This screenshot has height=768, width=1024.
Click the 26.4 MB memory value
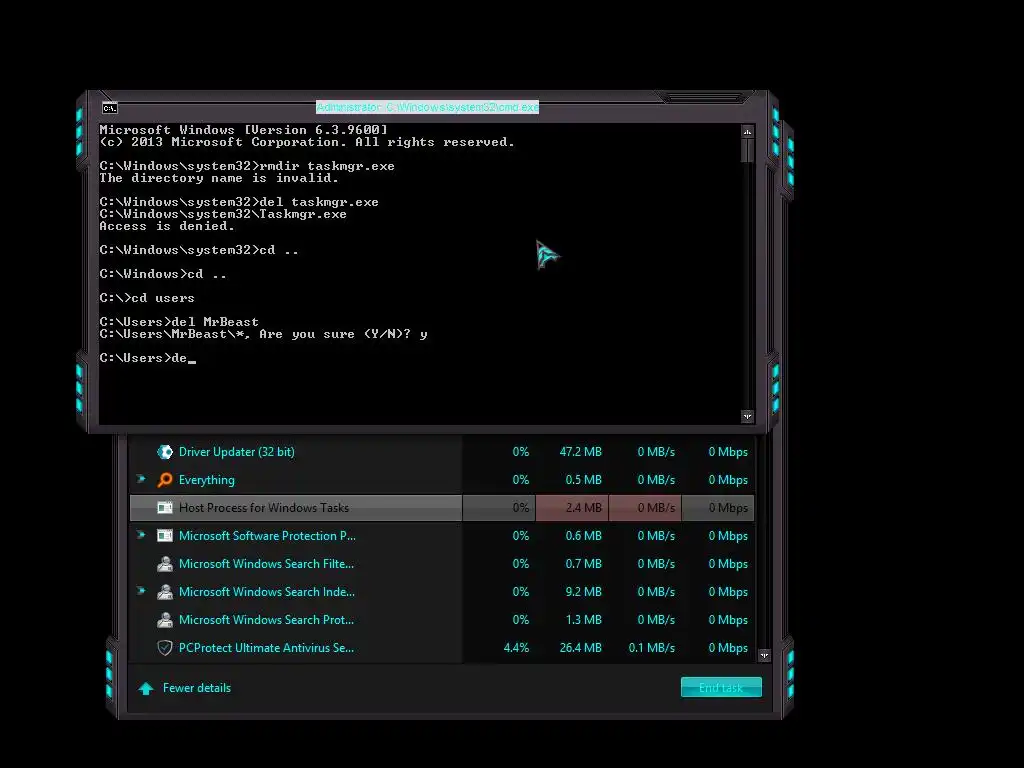(581, 648)
